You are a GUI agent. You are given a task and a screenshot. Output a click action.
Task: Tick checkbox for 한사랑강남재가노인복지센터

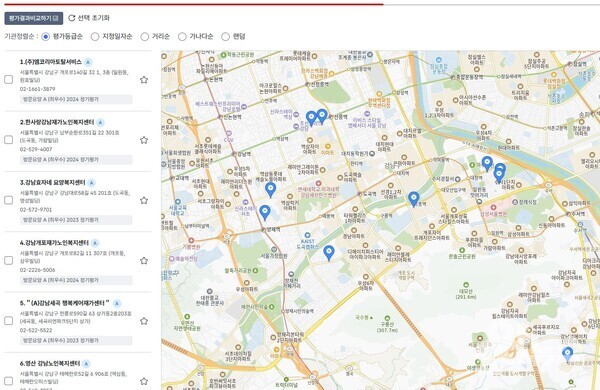(x=8, y=140)
